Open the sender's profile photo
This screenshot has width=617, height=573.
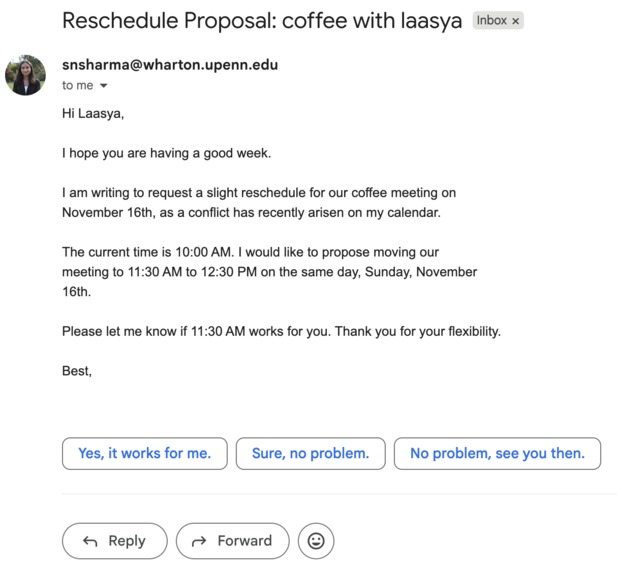click(26, 75)
